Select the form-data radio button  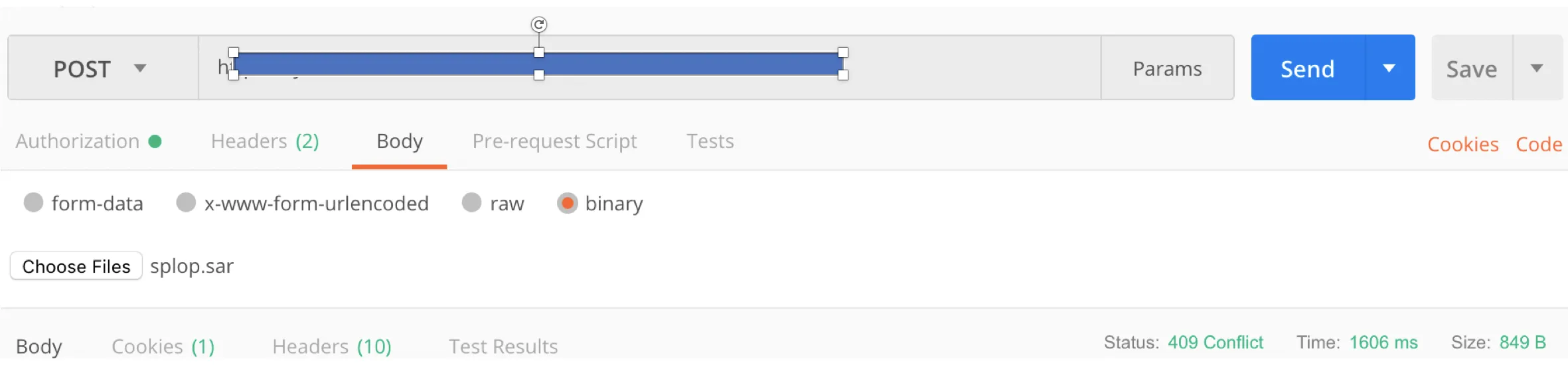(33, 202)
